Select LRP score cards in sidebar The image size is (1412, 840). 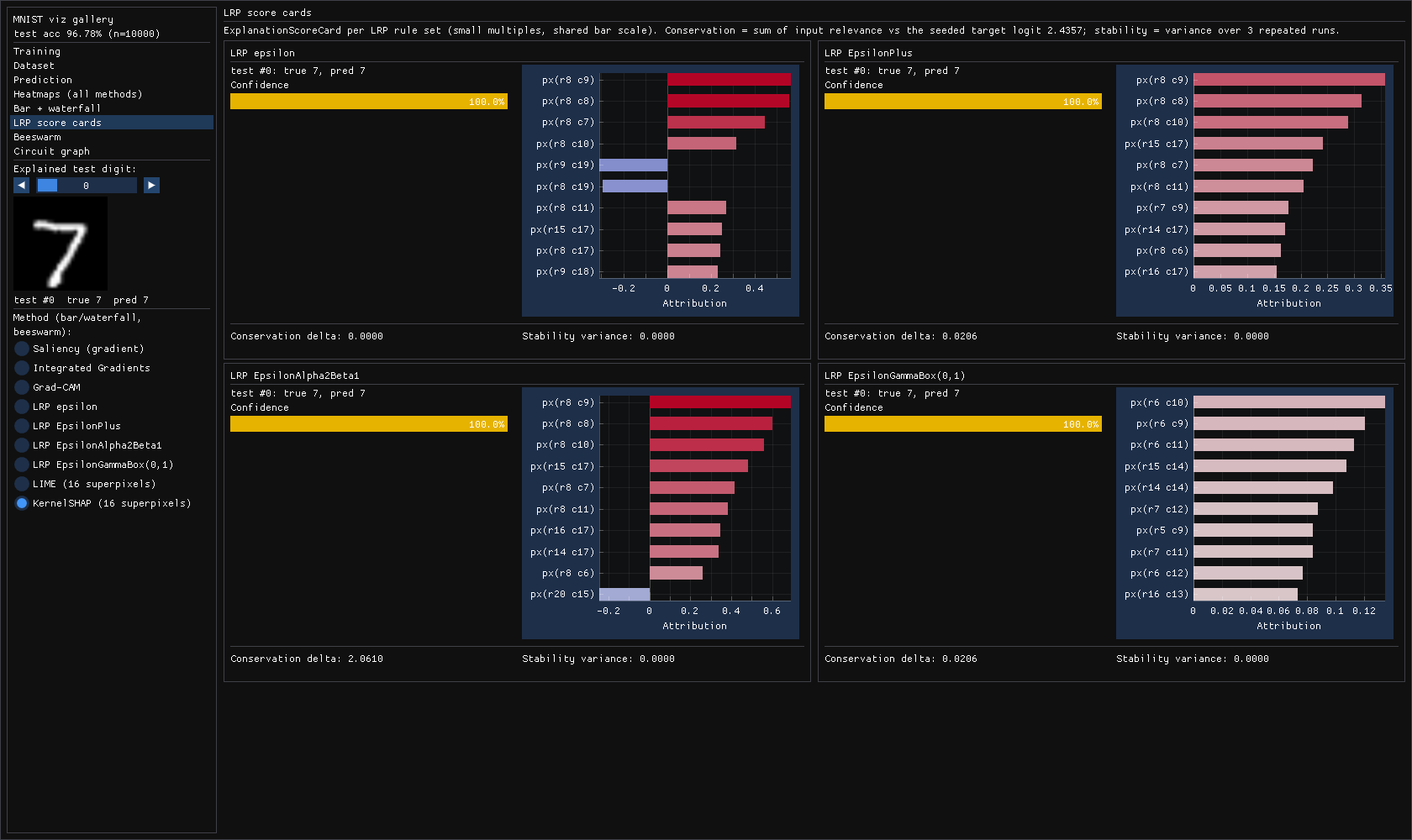pyautogui.click(x=112, y=123)
